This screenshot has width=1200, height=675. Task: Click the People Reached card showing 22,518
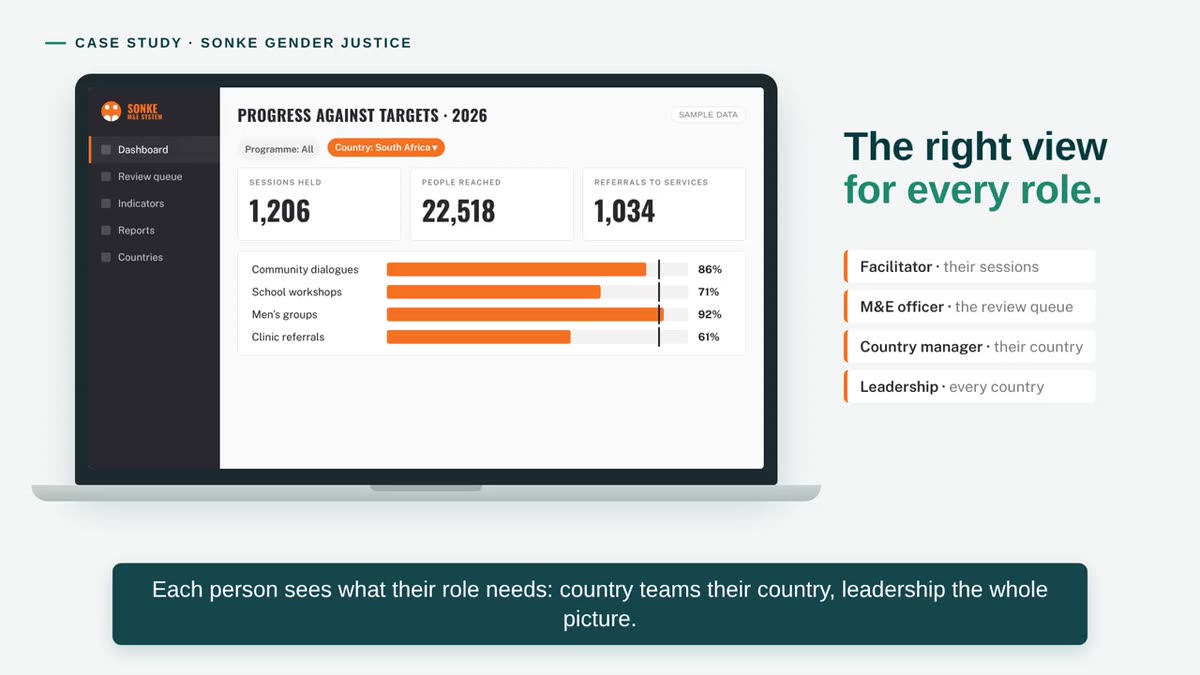(x=492, y=204)
